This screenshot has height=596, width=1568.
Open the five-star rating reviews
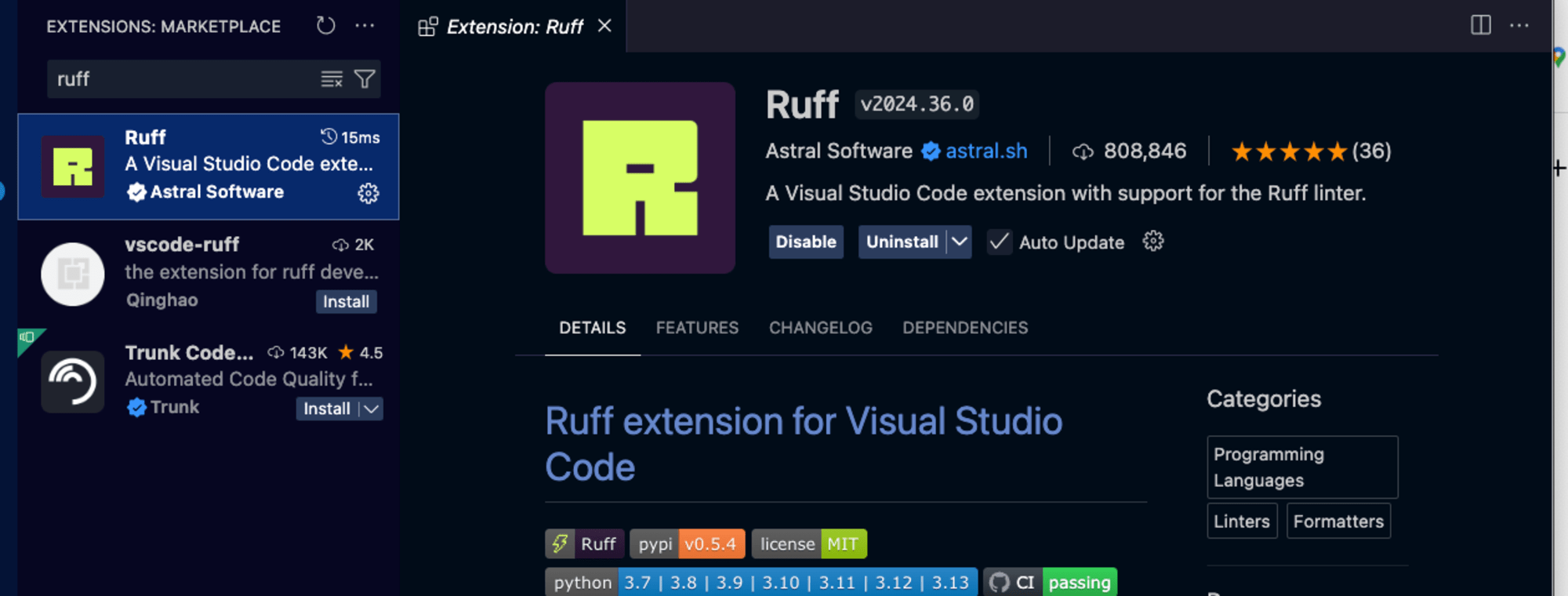1289,151
